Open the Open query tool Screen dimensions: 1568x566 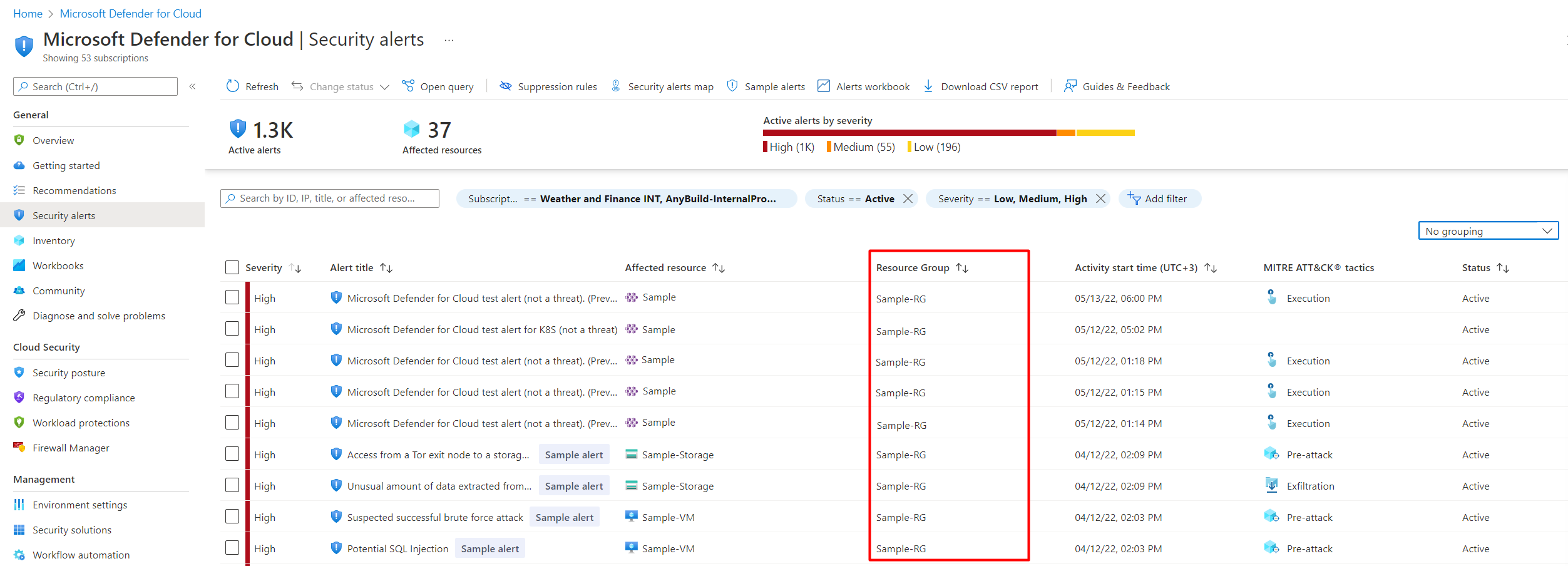[438, 86]
